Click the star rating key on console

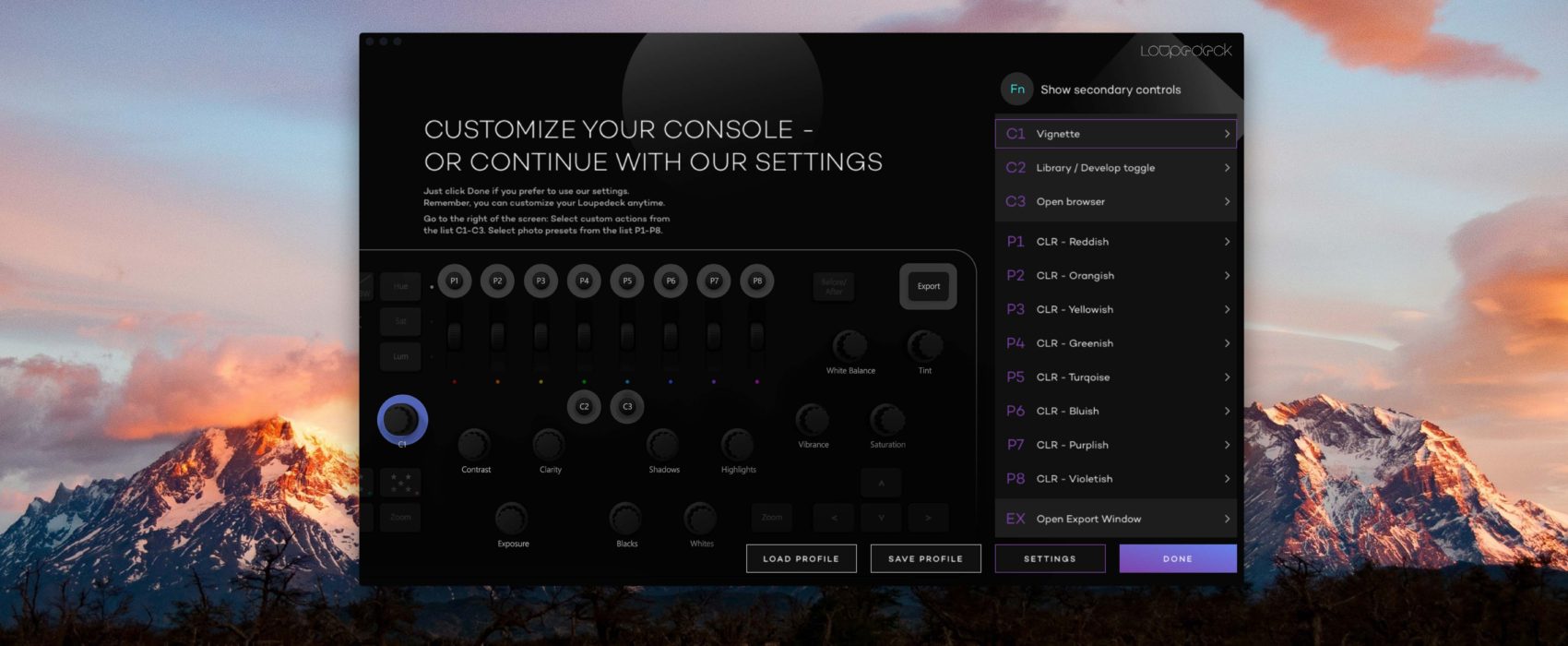400,483
